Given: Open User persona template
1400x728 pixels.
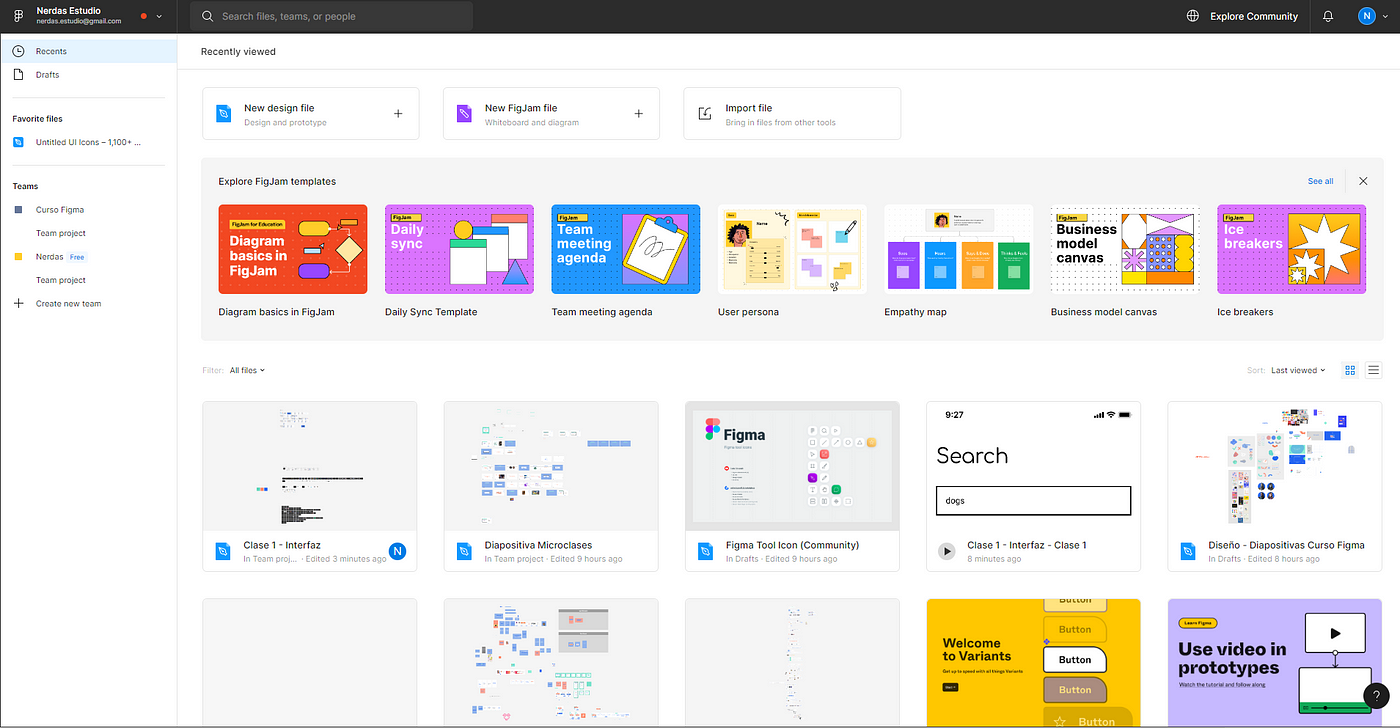Looking at the screenshot, I should pos(792,249).
